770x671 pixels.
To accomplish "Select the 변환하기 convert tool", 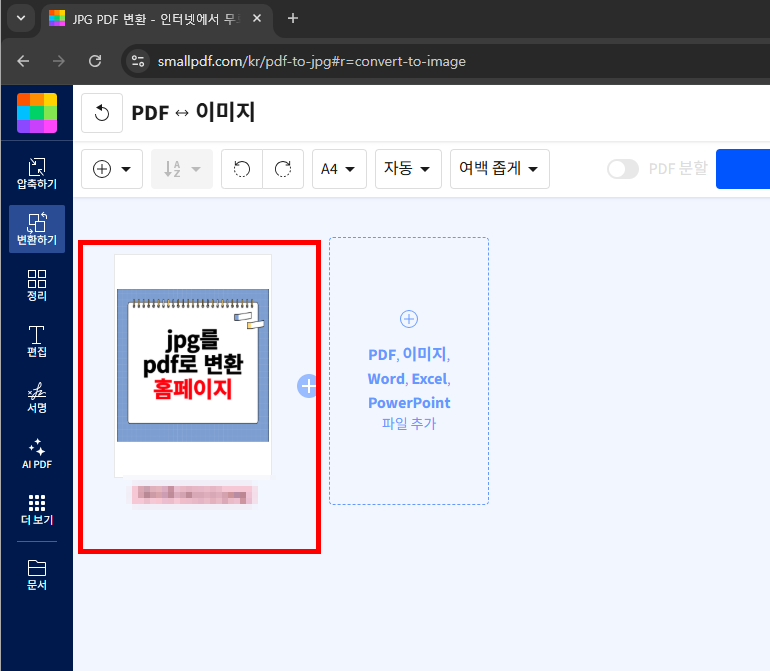I will [37, 229].
